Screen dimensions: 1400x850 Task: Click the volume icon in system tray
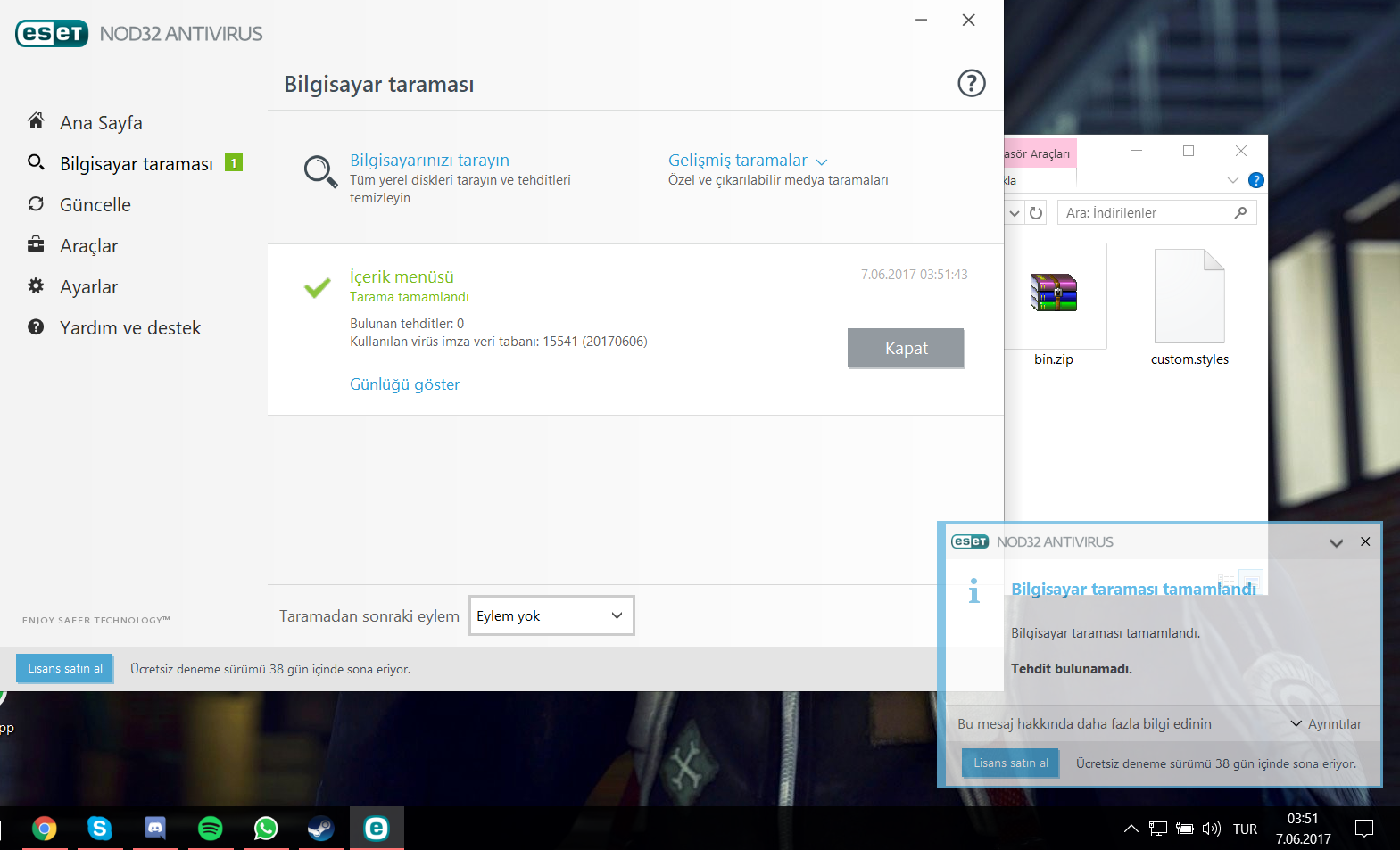click(x=1211, y=829)
